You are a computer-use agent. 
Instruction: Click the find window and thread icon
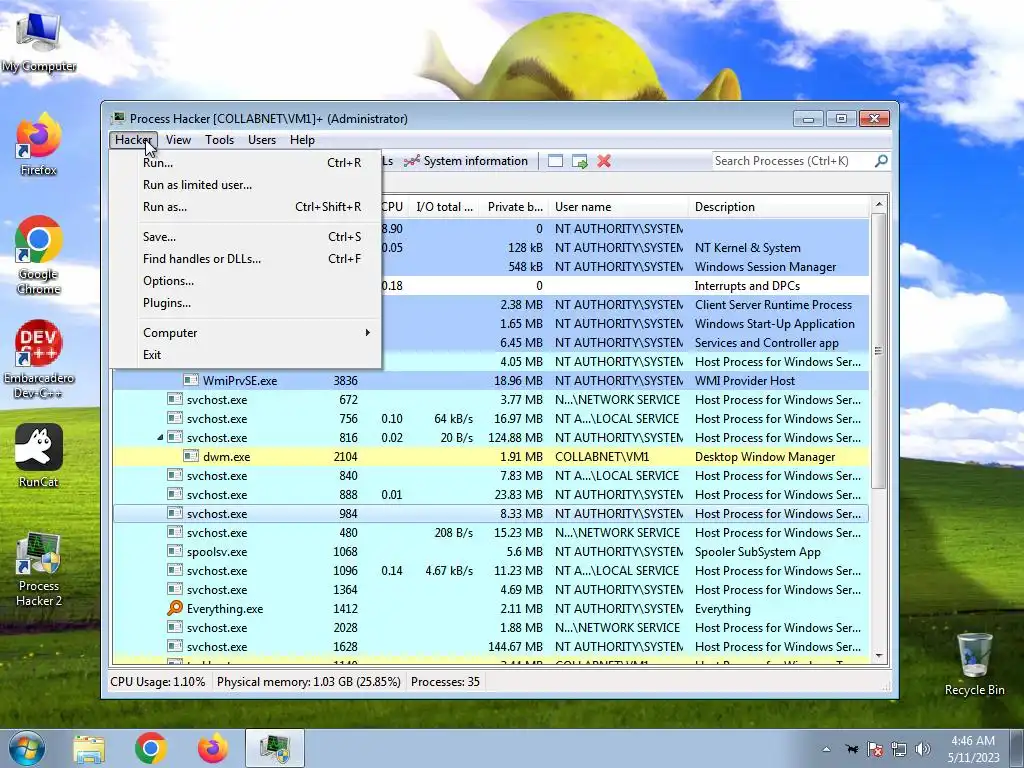579,161
